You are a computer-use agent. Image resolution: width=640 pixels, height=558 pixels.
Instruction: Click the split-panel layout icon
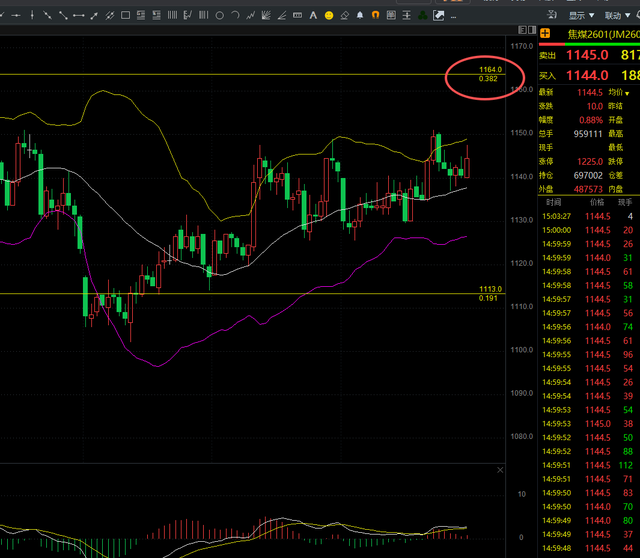pyautogui.click(x=532, y=30)
